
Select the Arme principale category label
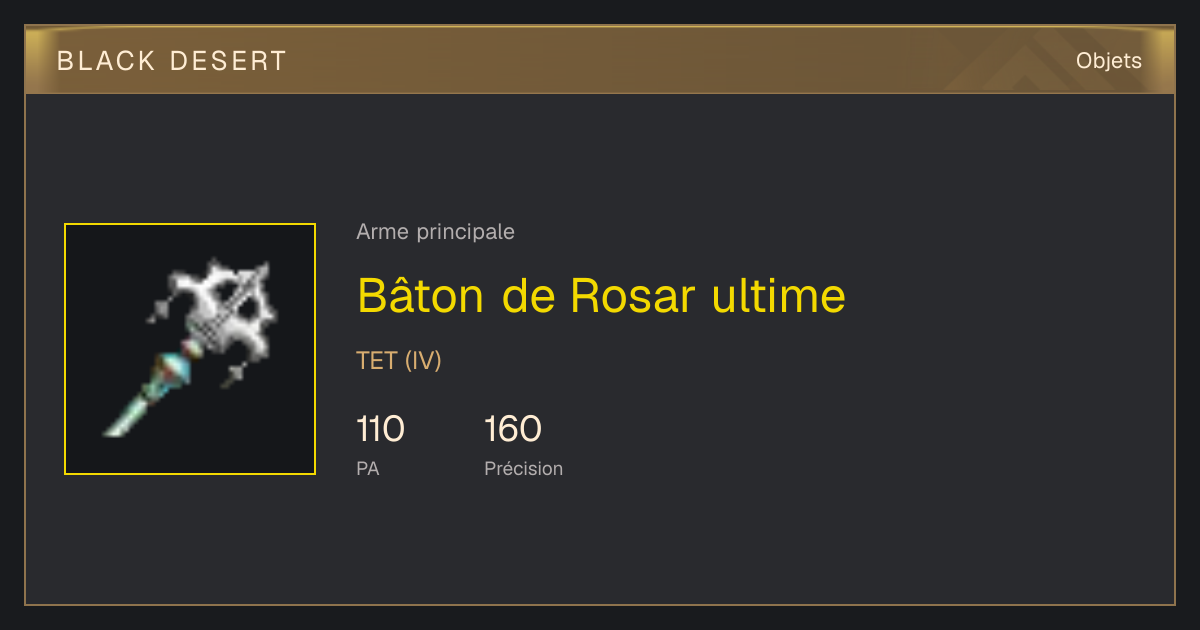(436, 232)
